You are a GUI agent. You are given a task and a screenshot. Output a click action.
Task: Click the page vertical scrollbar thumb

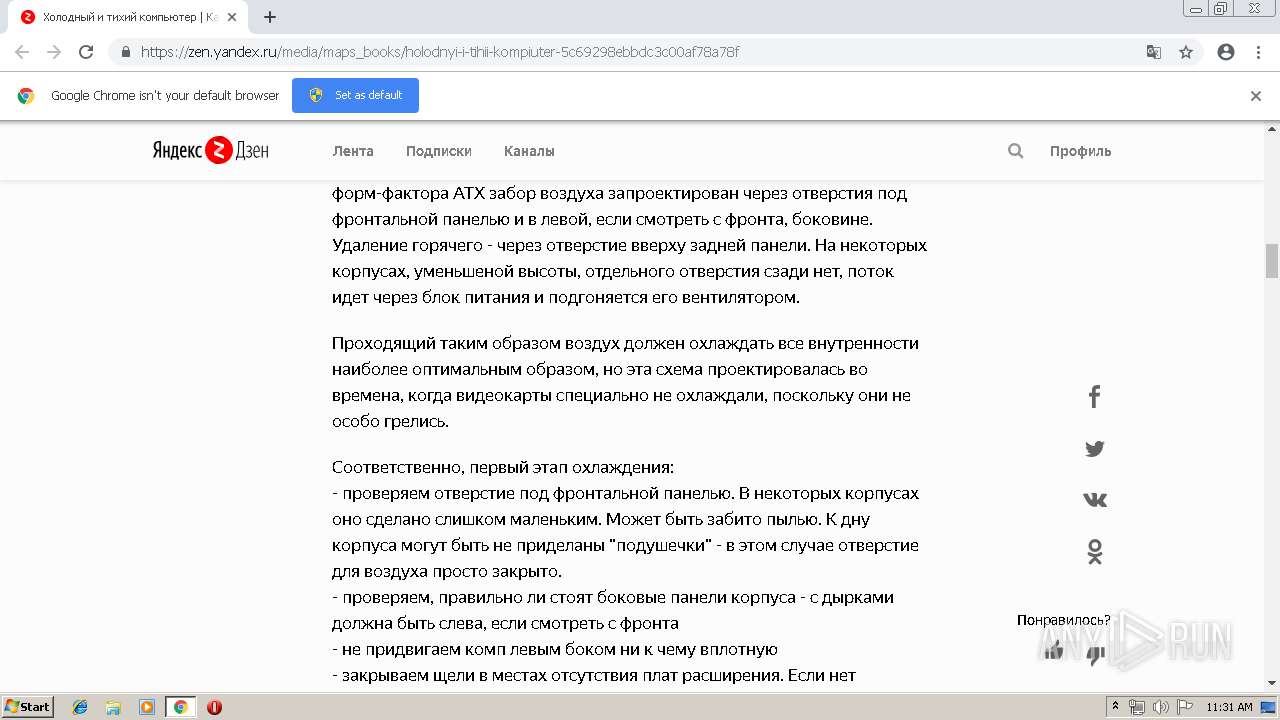coord(1272,261)
